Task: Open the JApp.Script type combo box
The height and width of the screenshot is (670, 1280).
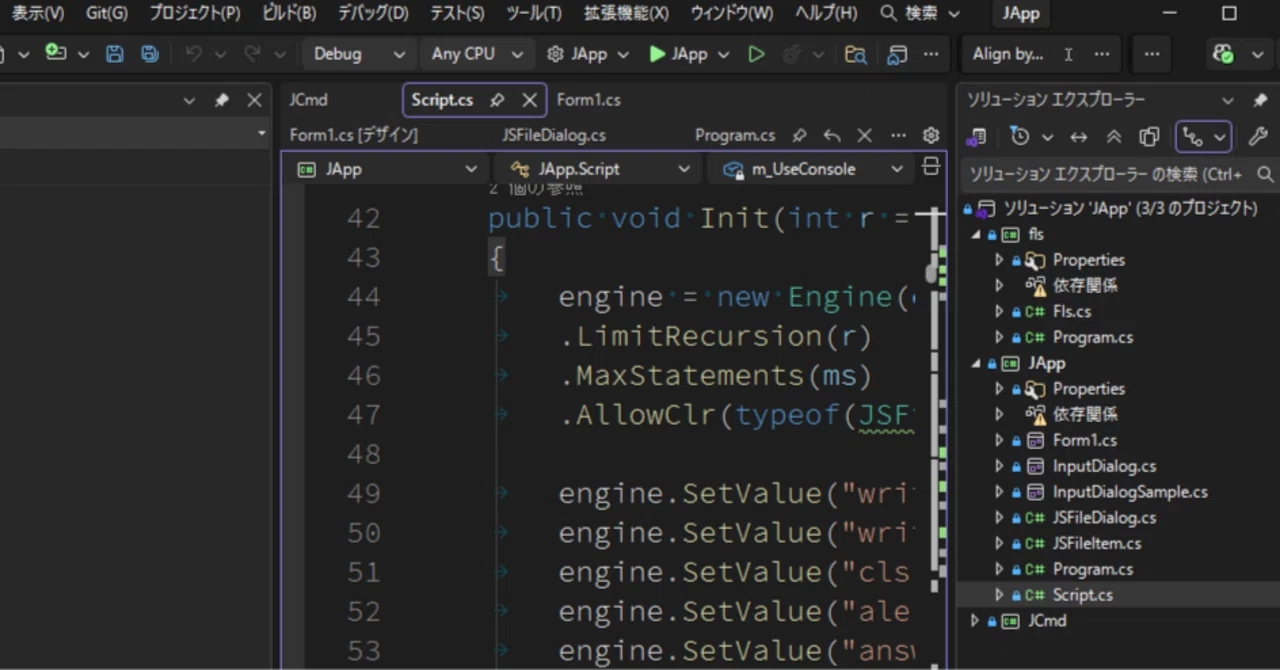Action: (599, 169)
